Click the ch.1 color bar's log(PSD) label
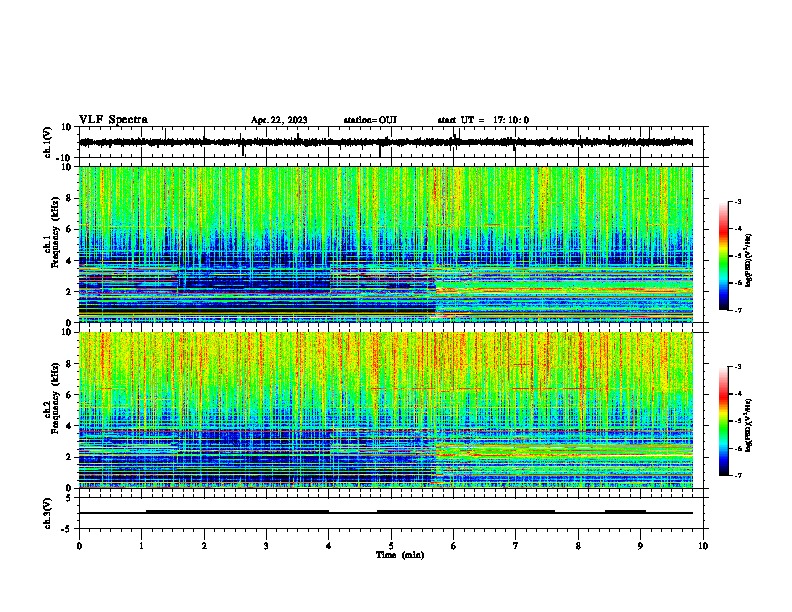The width and height of the screenshot is (792, 612). coord(749,261)
